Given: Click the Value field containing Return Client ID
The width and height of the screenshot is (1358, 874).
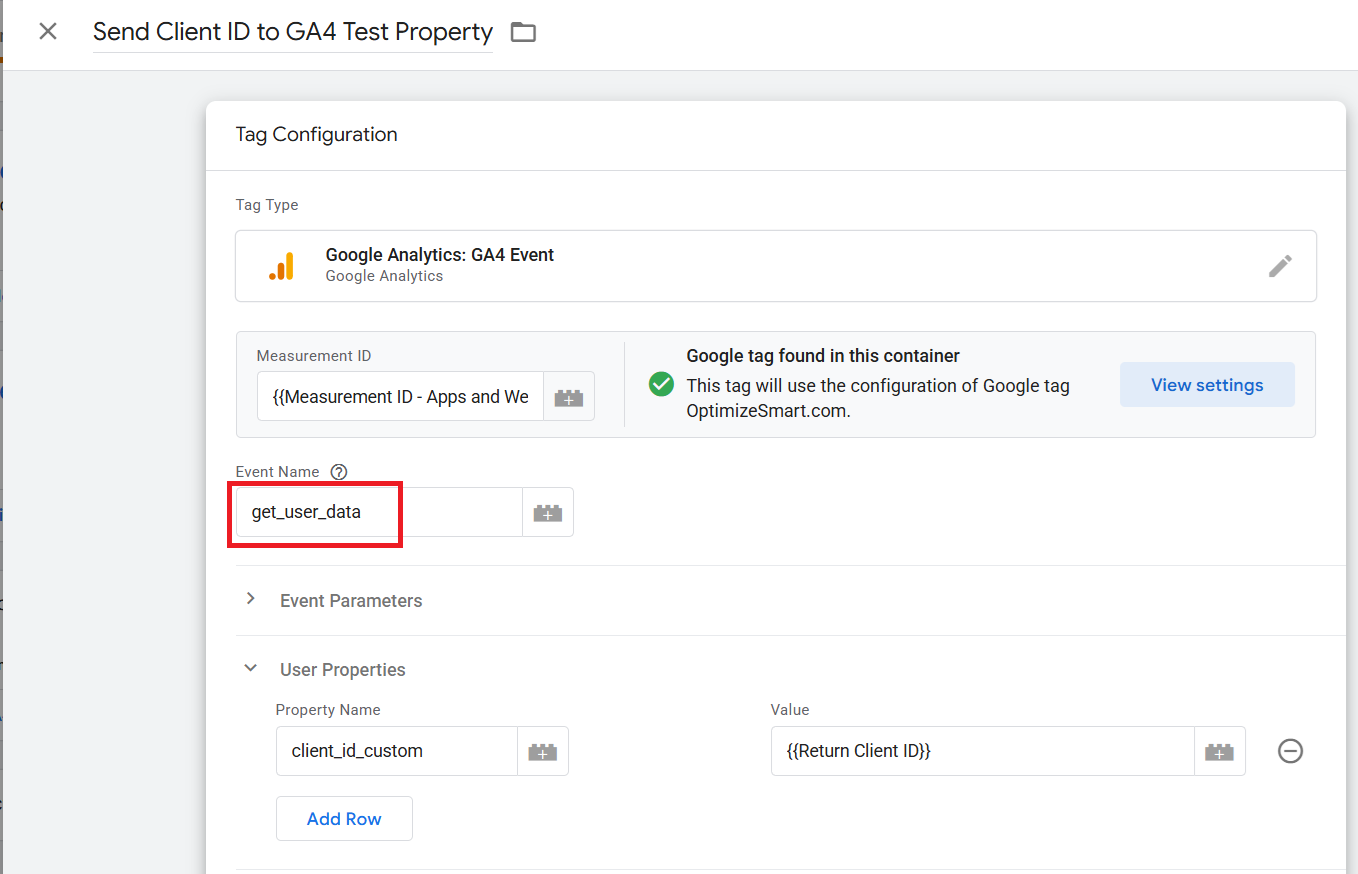Looking at the screenshot, I should pos(981,752).
